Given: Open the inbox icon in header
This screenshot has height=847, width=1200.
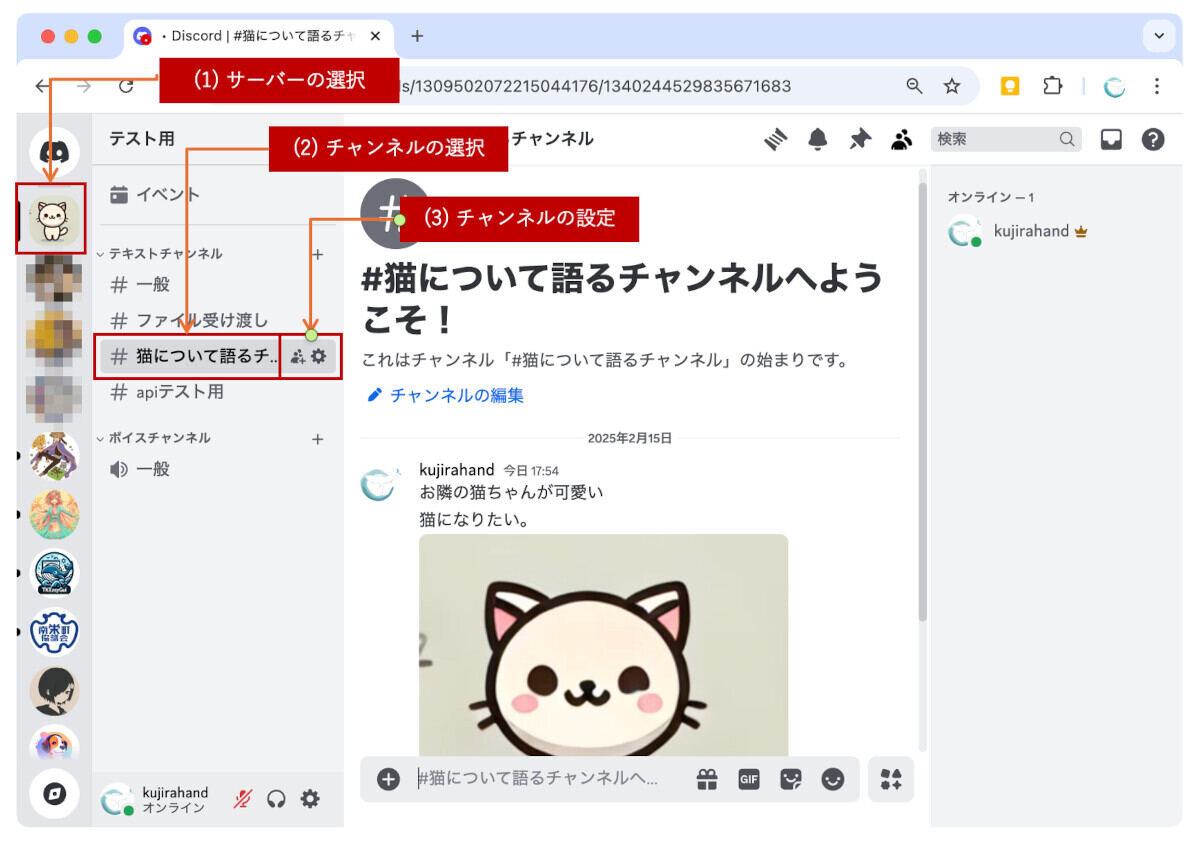Looking at the screenshot, I should 1111,140.
